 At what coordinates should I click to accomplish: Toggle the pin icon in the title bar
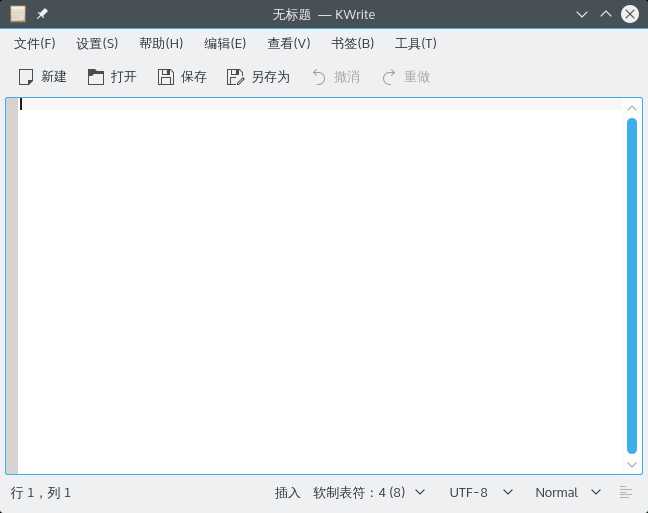tap(42, 14)
